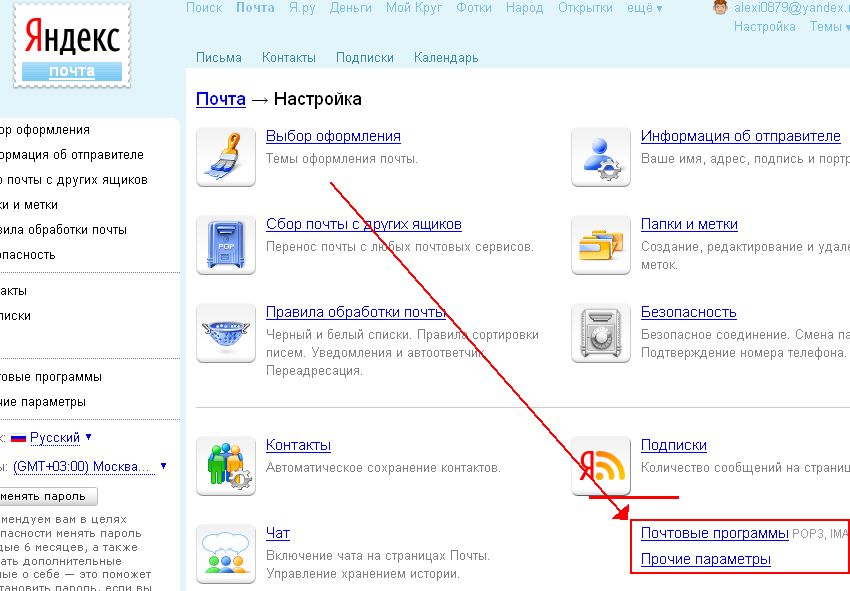Expand the ещё services menu

pyautogui.click(x=645, y=8)
